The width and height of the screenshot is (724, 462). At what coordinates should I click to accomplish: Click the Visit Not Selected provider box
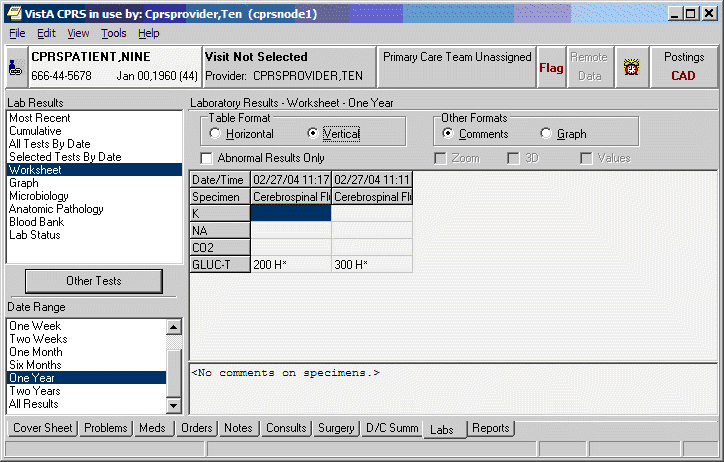point(288,67)
